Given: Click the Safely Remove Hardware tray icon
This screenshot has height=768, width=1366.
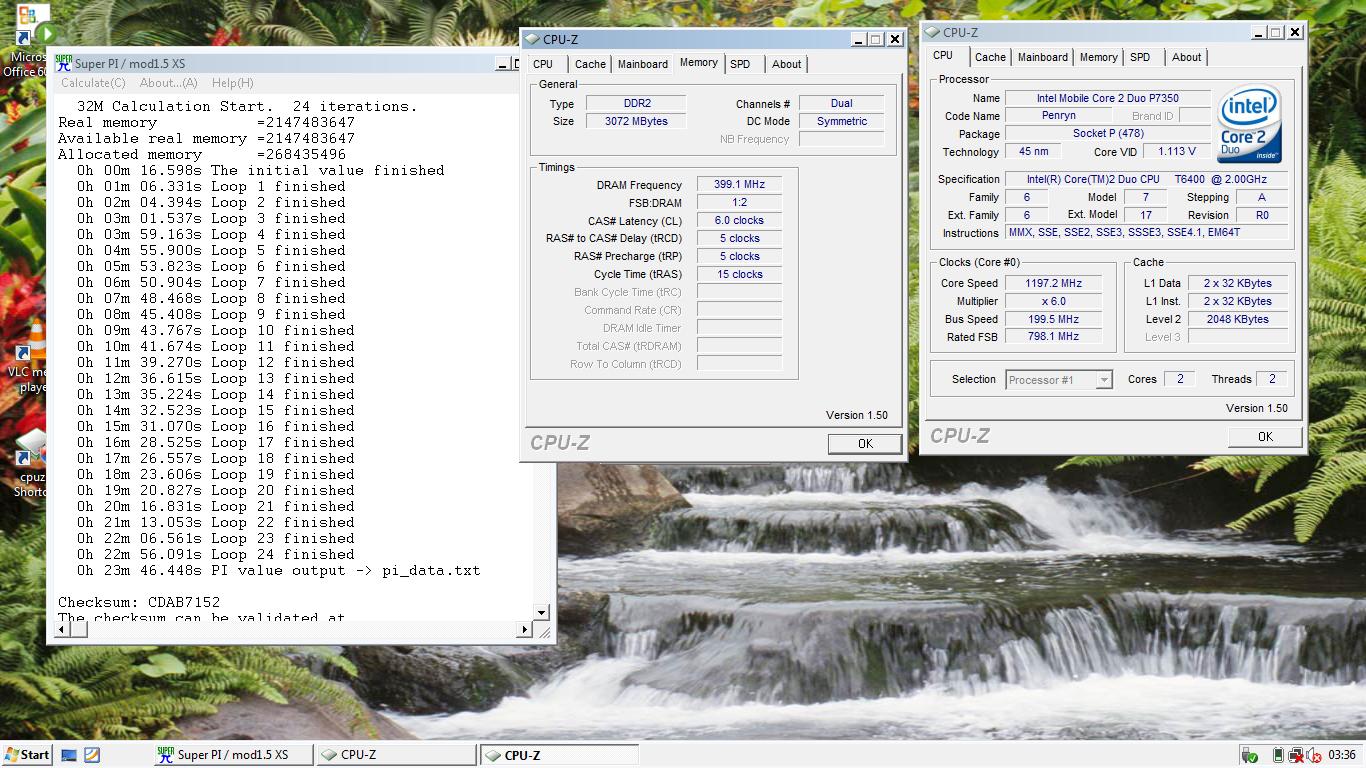Looking at the screenshot, I should click(1250, 755).
